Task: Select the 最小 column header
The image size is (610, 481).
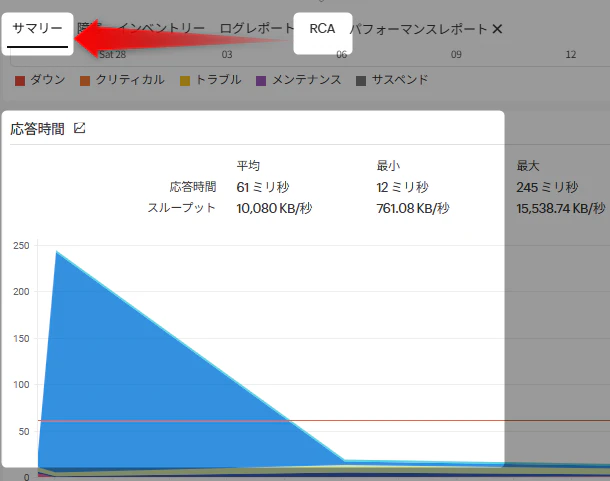Action: coord(388,166)
